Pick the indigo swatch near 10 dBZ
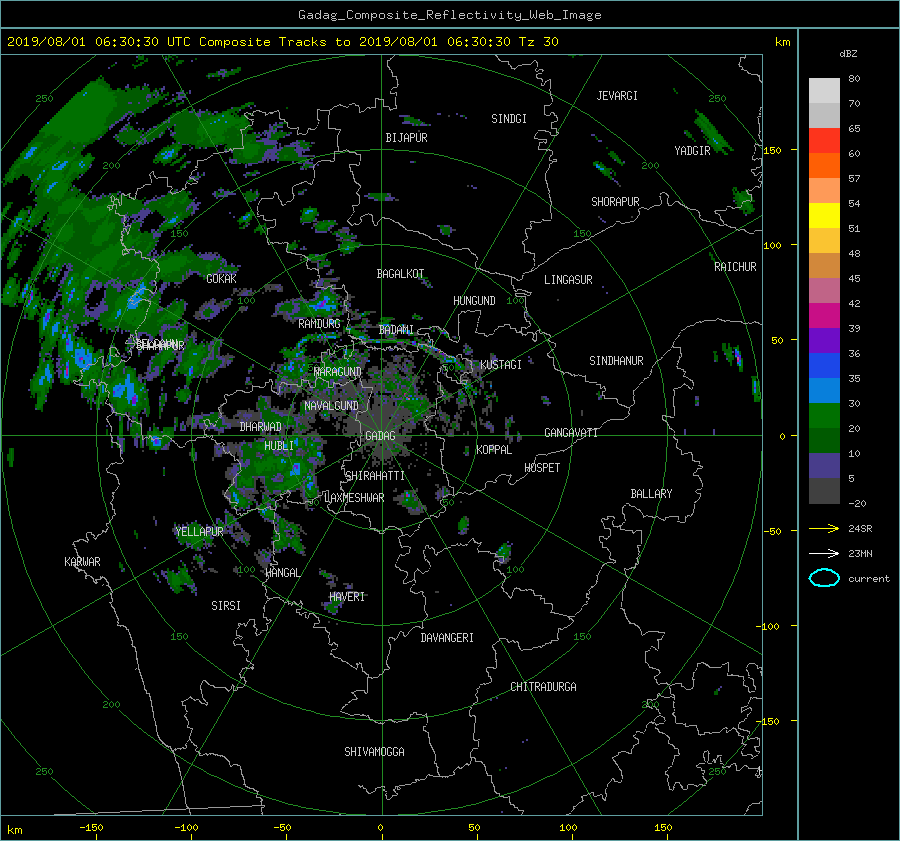Image resolution: width=900 pixels, height=841 pixels. [x=824, y=466]
